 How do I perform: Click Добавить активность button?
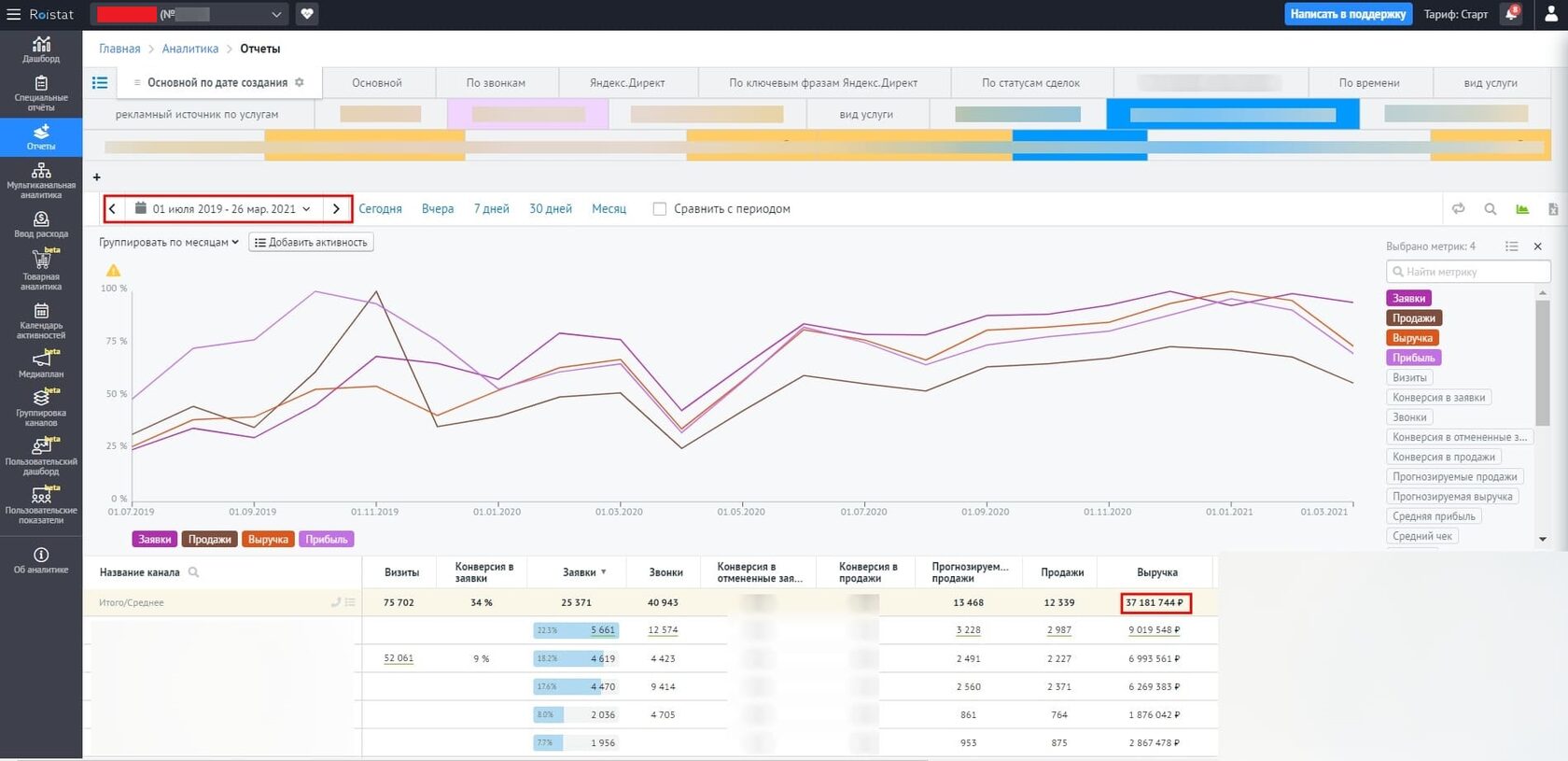click(x=311, y=242)
